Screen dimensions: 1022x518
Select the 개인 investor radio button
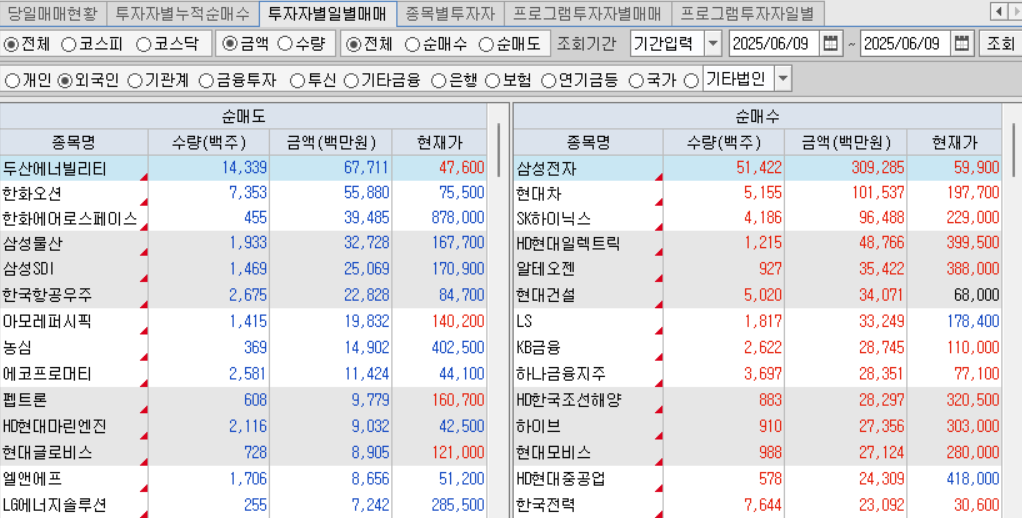point(12,81)
